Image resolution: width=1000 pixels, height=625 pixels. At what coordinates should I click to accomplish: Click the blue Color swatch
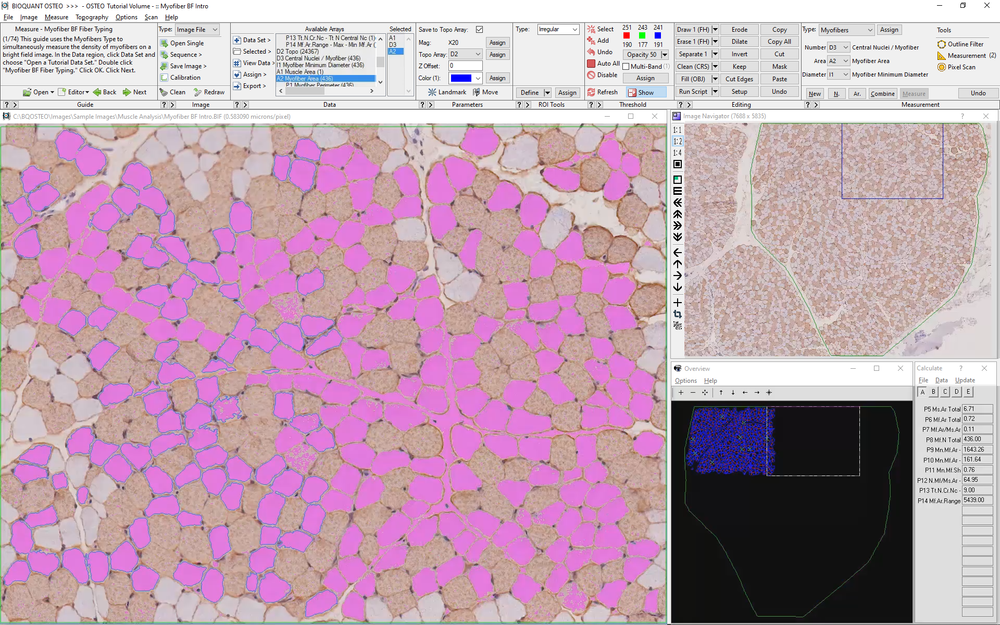tap(461, 78)
